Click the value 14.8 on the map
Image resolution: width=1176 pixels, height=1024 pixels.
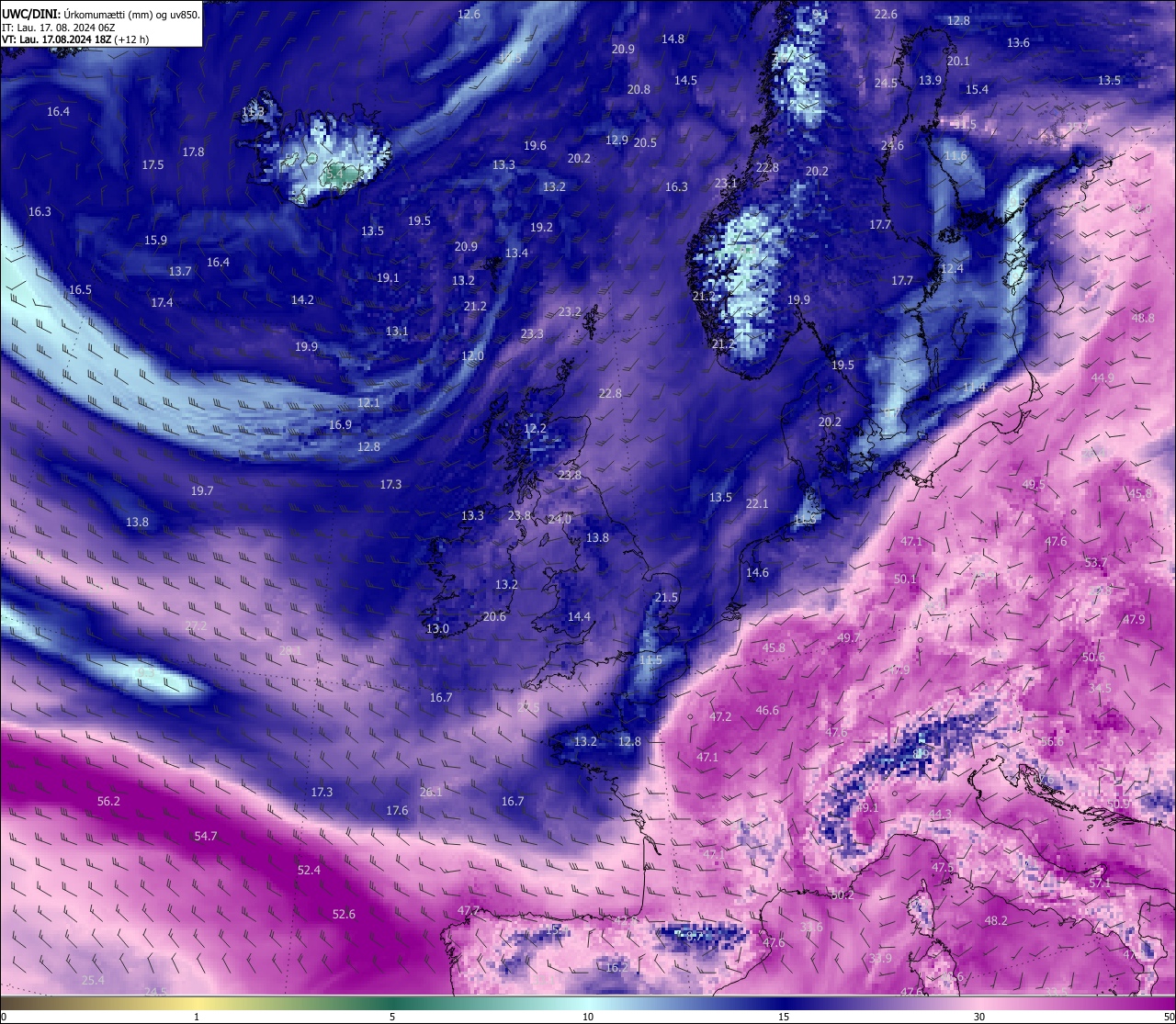click(673, 39)
